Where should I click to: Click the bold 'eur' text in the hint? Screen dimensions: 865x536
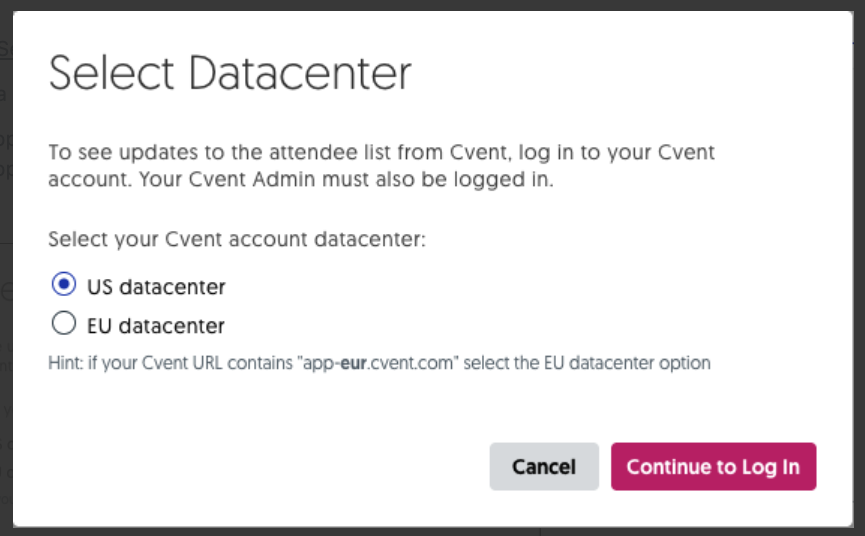click(x=354, y=363)
